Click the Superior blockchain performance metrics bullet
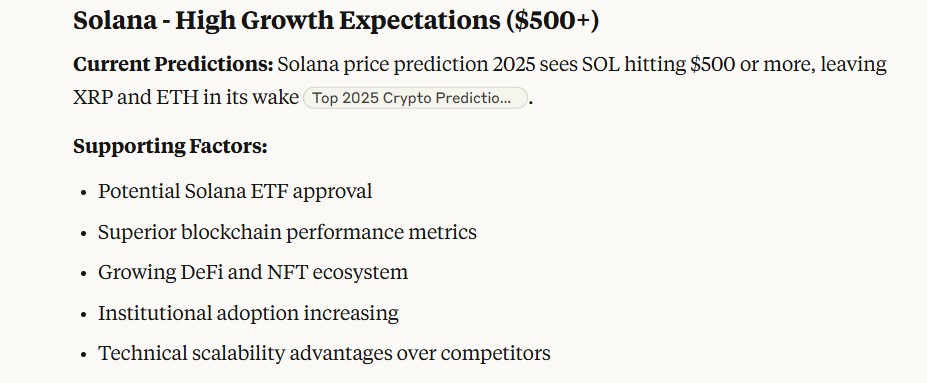Screen dimensions: 927x383 (x=287, y=232)
